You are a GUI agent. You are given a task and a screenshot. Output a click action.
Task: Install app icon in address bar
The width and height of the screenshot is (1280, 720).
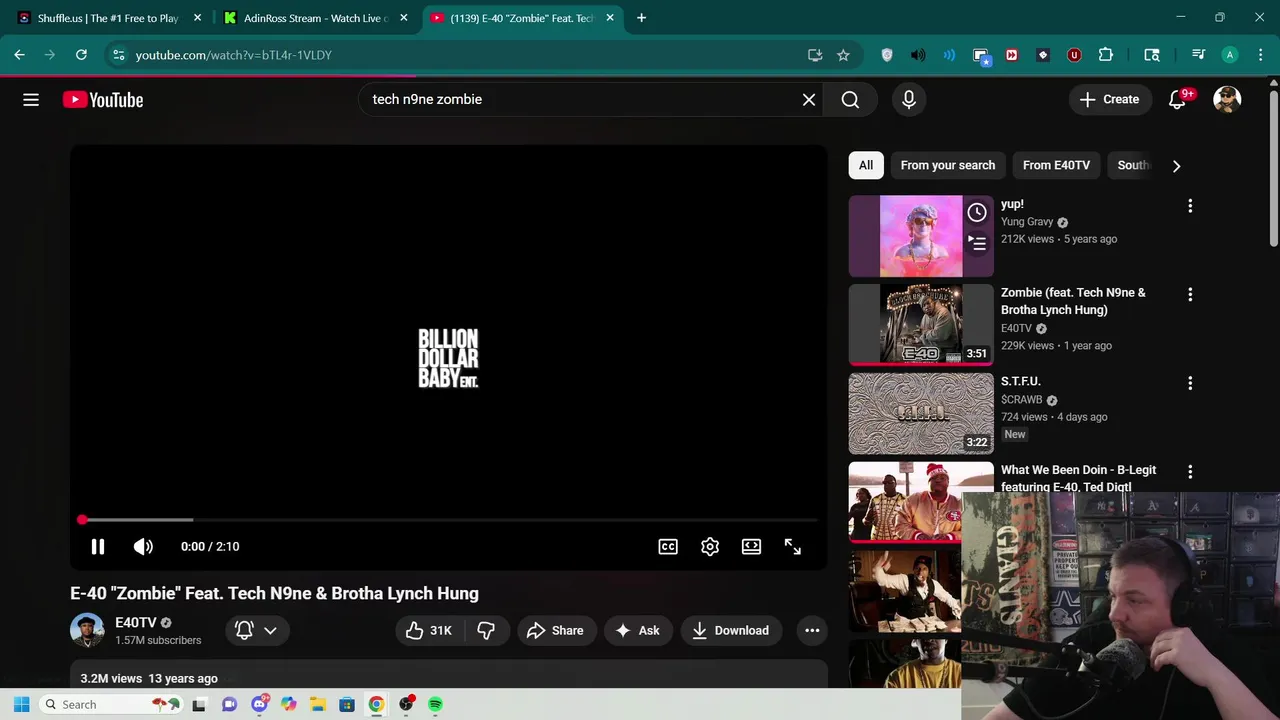pos(815,55)
